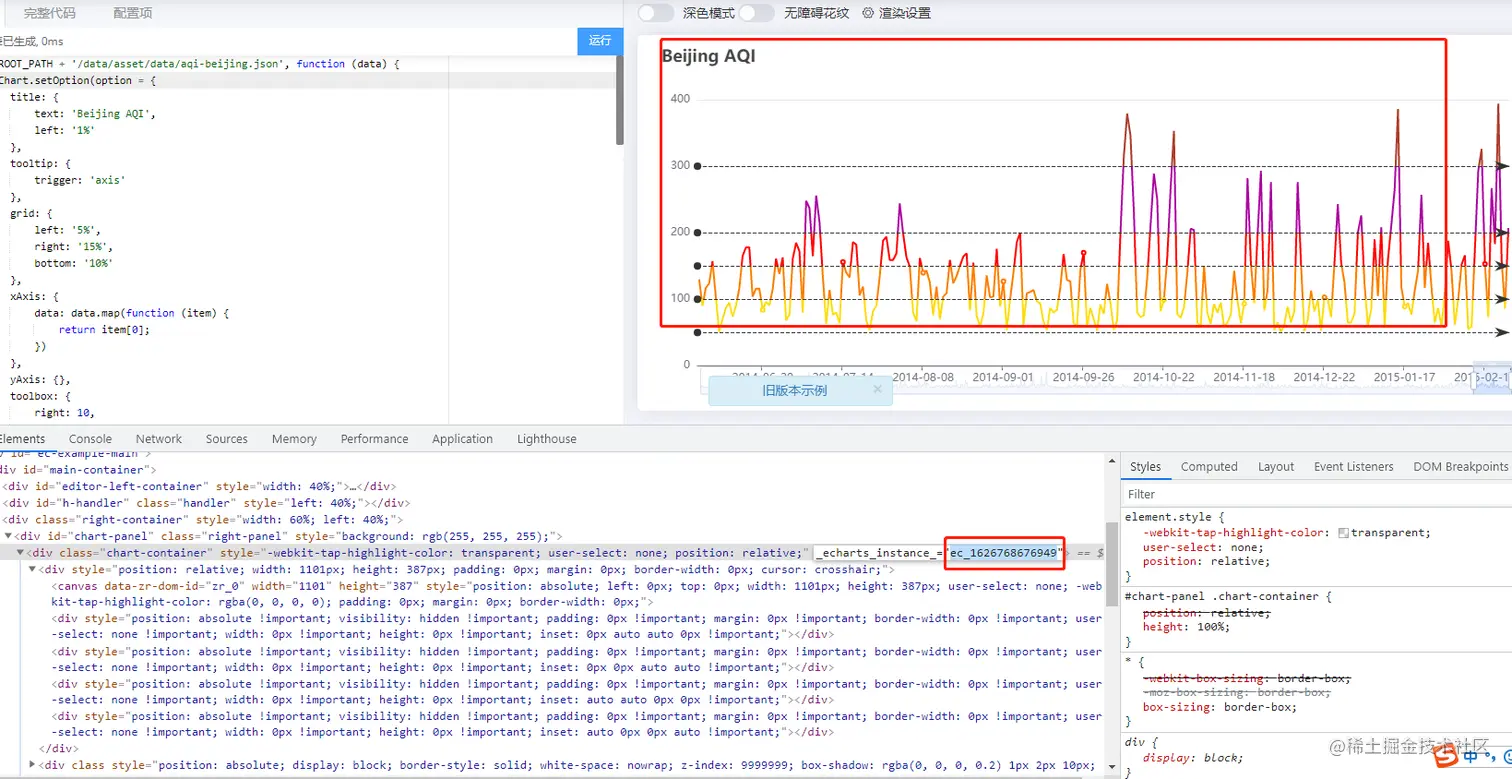The width and height of the screenshot is (1512, 779).
Task: Click the blue 运行 button
Action: click(x=600, y=41)
